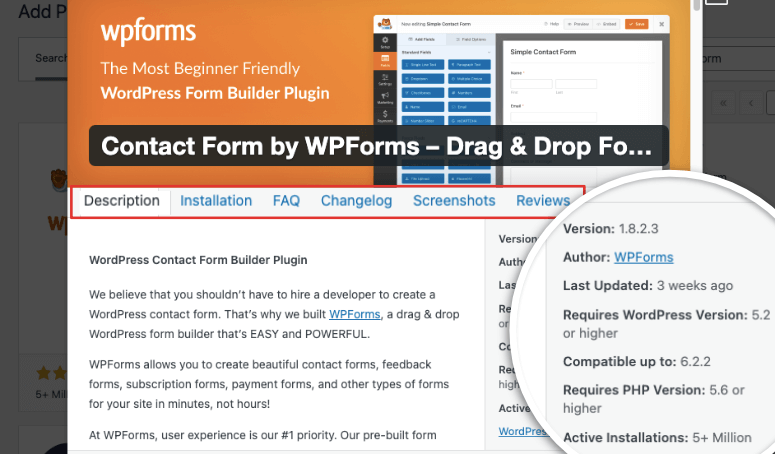Click the orange Save button in banner preview
This screenshot has height=454, width=775.
(637, 24)
